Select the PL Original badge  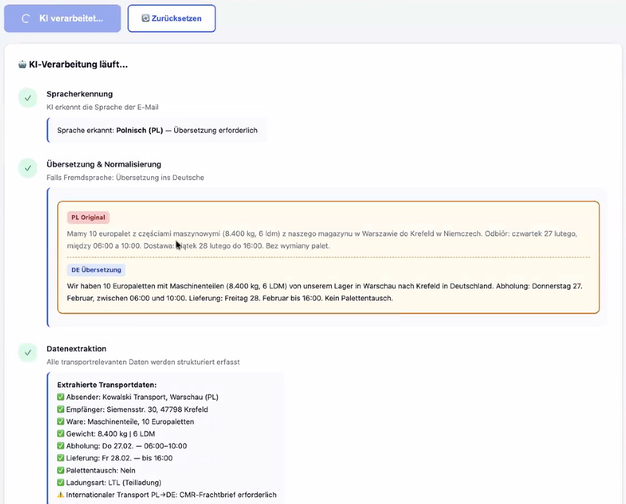click(x=88, y=217)
